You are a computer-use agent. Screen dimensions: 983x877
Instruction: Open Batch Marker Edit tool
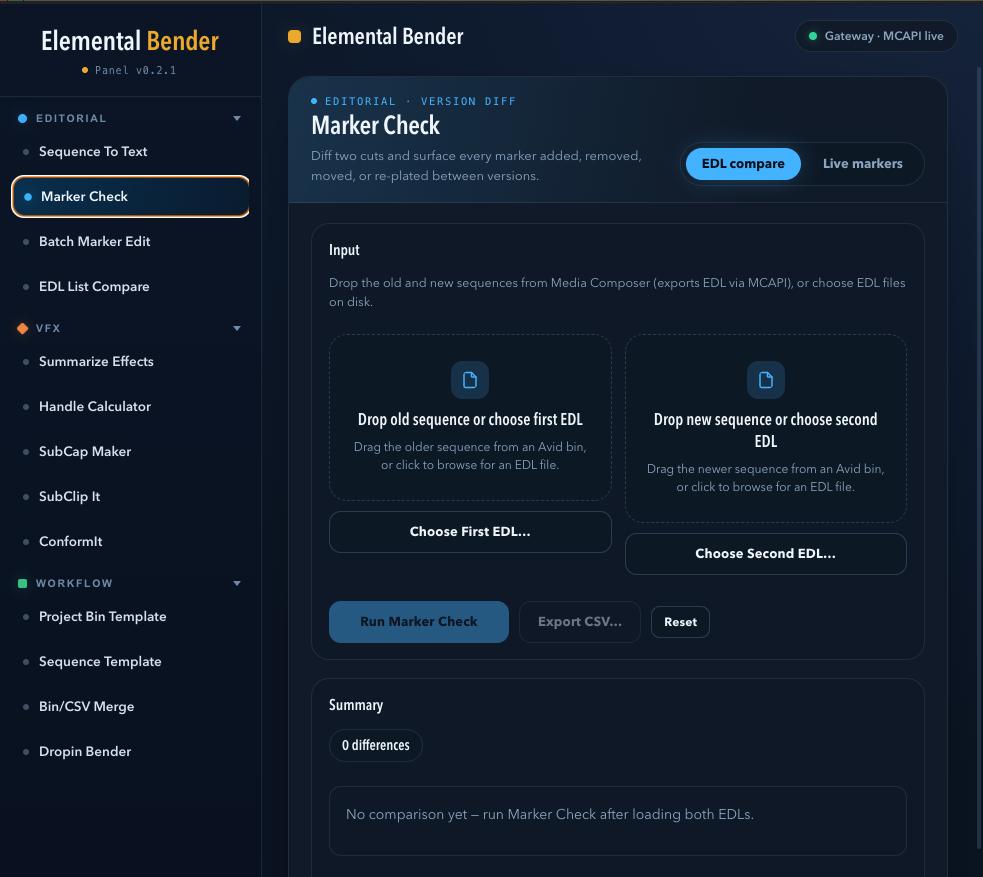(x=130, y=241)
